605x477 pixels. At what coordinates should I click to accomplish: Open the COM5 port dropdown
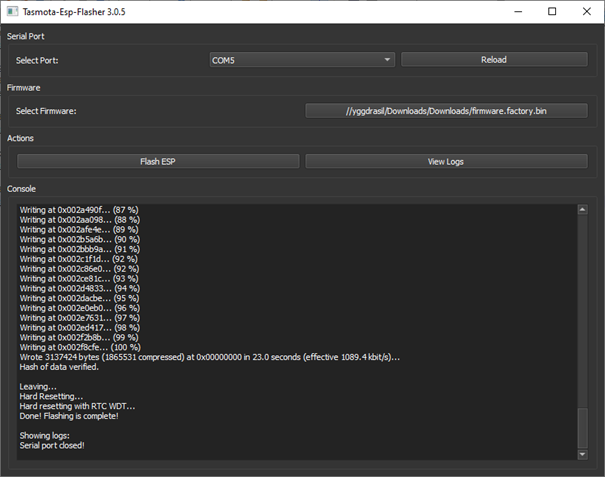coord(300,60)
